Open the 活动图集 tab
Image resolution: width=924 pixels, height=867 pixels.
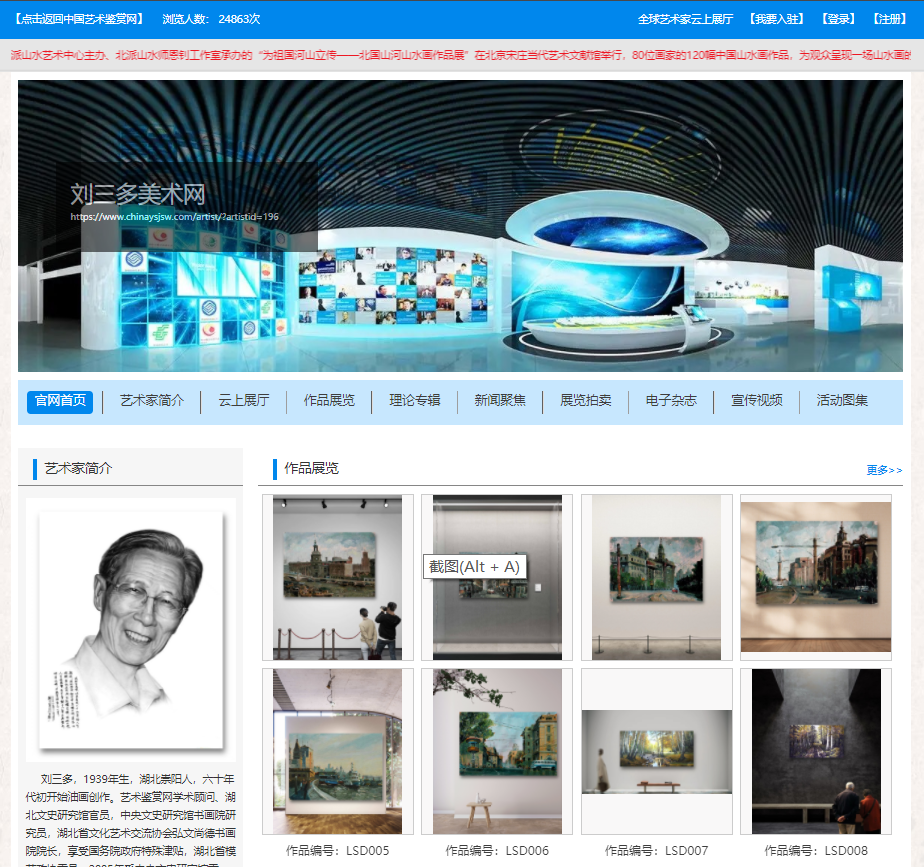(843, 401)
